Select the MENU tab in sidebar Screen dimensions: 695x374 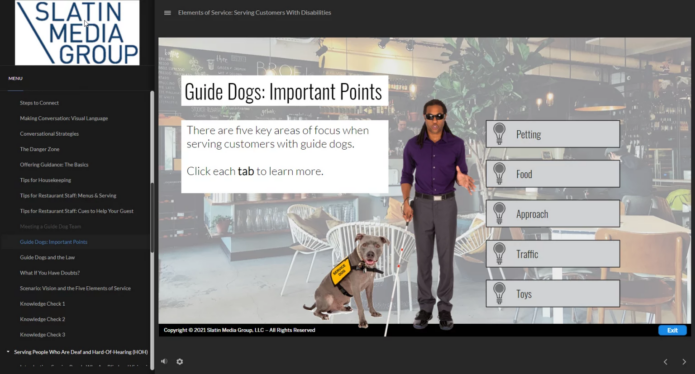(15, 78)
